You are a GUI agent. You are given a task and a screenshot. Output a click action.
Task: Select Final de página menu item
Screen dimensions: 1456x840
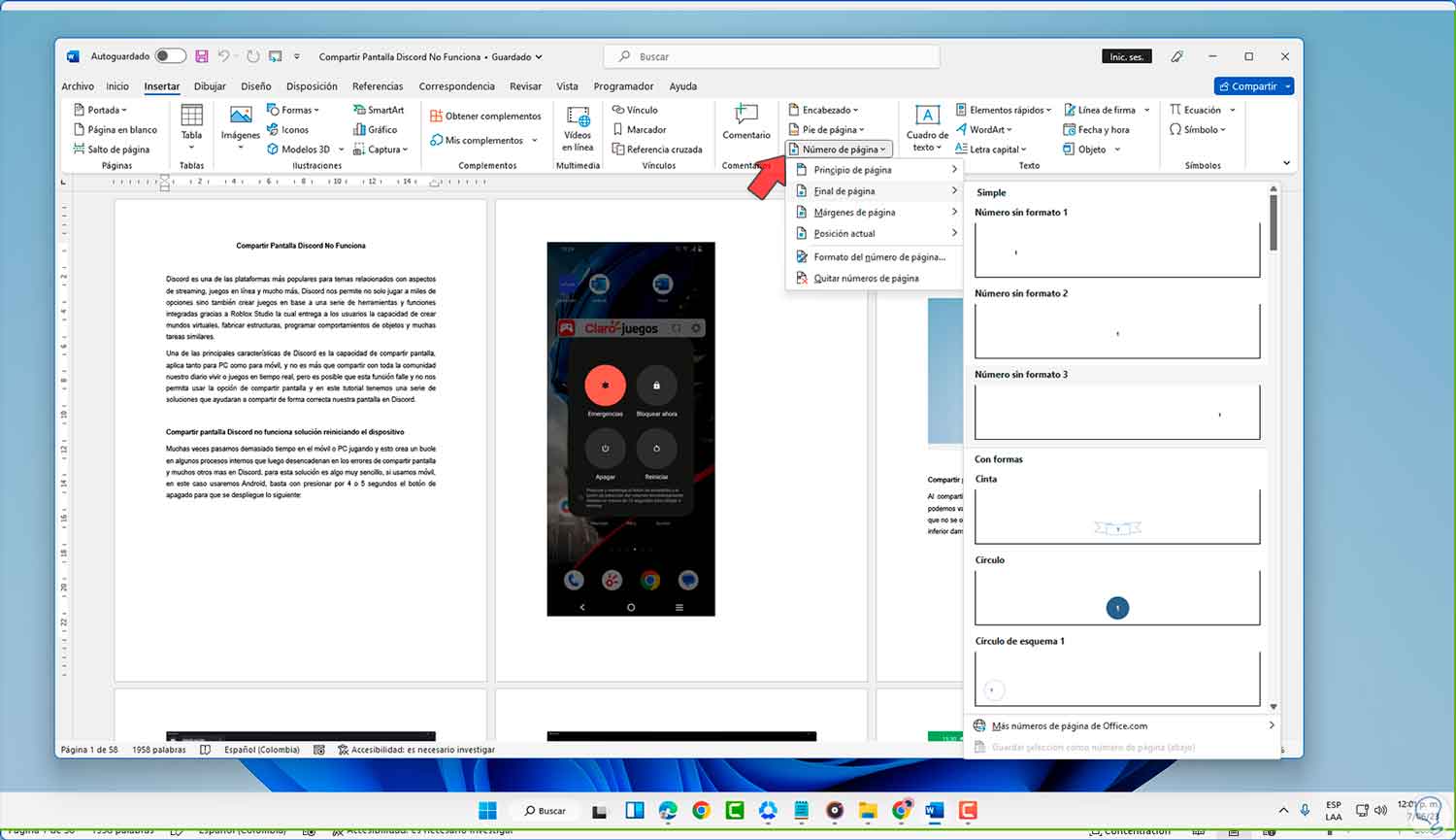pyautogui.click(x=876, y=191)
